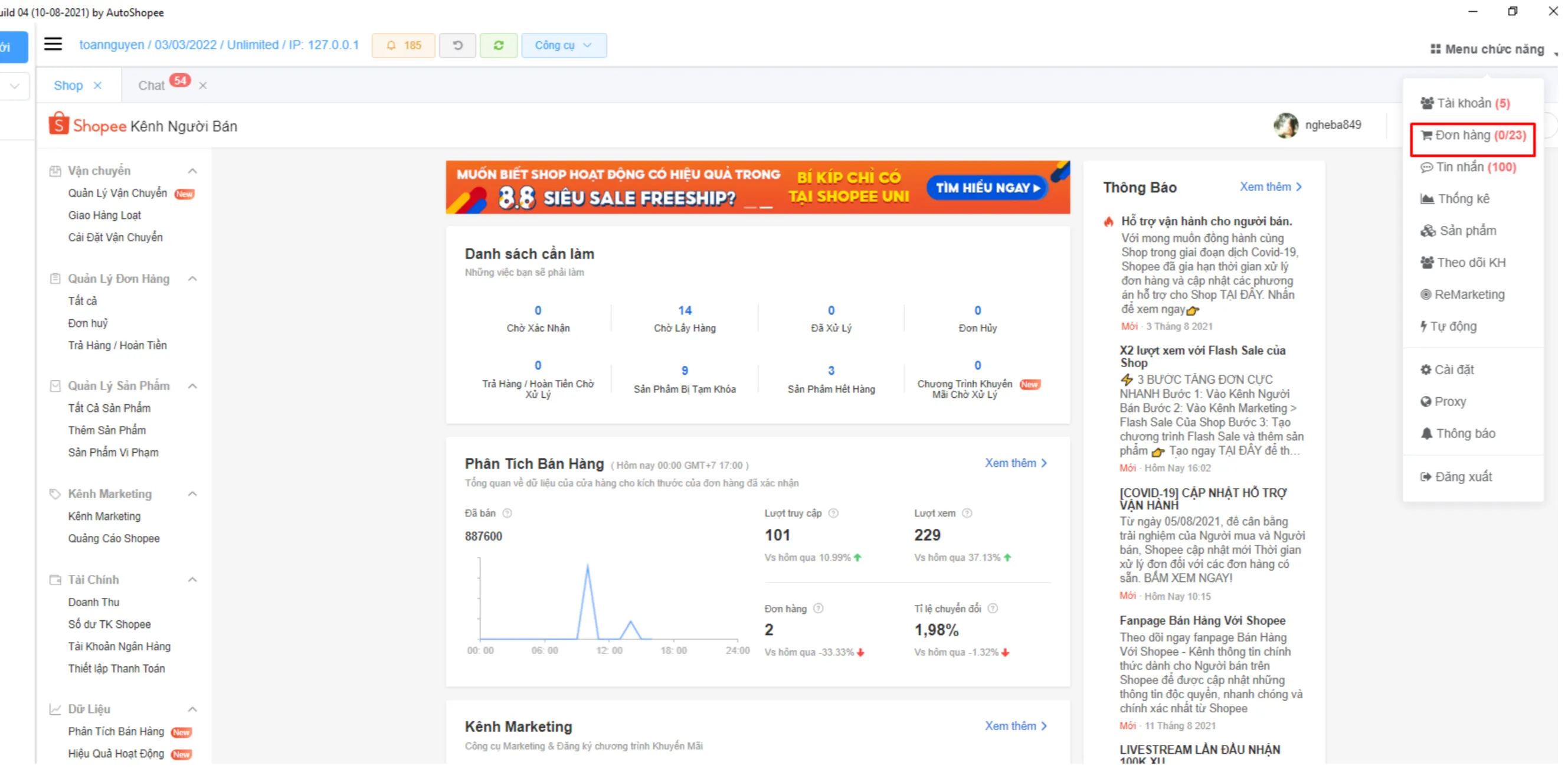The height and width of the screenshot is (772, 1568).
Task: Collapse the Tài Chính sidebar section
Action: (192, 580)
